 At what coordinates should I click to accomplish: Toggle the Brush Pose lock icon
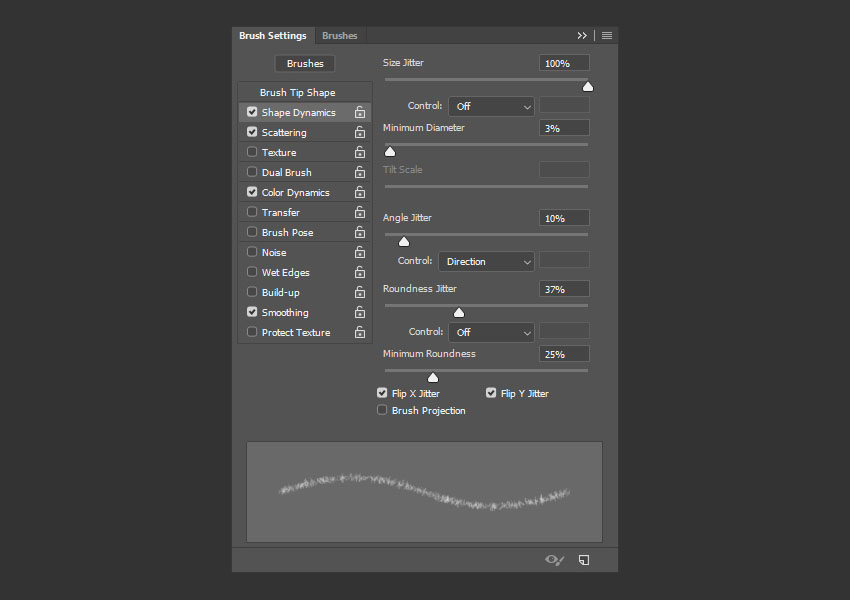(x=360, y=233)
